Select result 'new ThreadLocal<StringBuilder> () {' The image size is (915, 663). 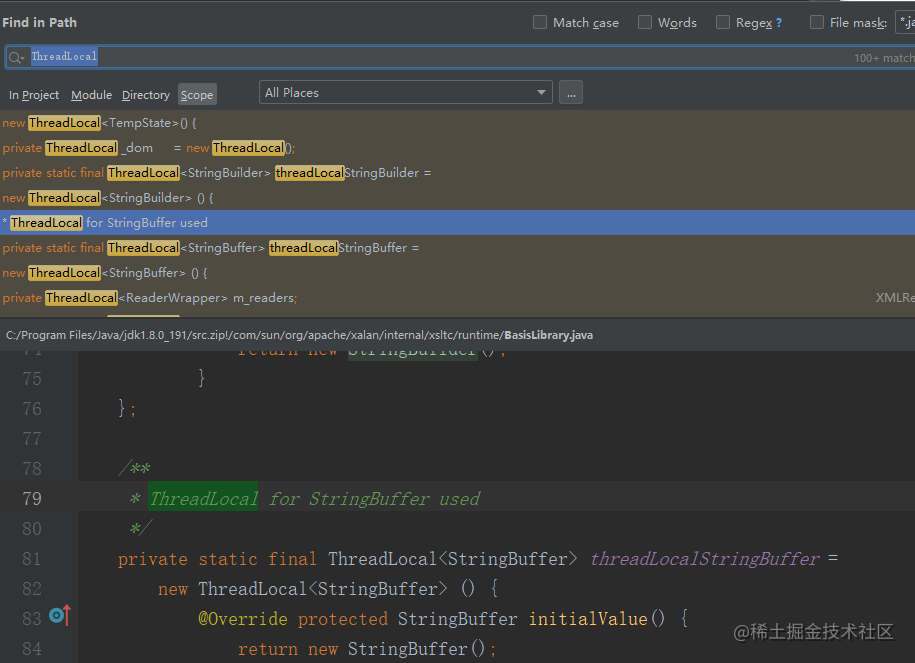[458, 198]
